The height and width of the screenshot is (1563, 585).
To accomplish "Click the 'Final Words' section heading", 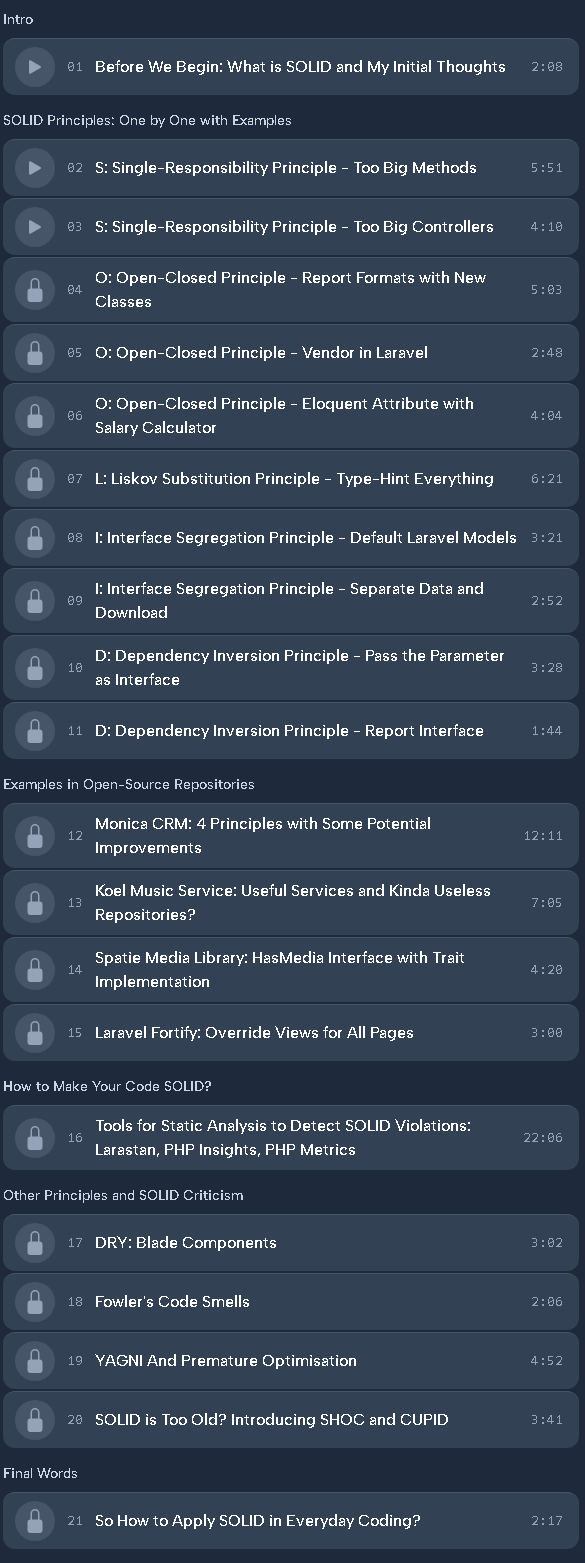I will coord(40,1474).
